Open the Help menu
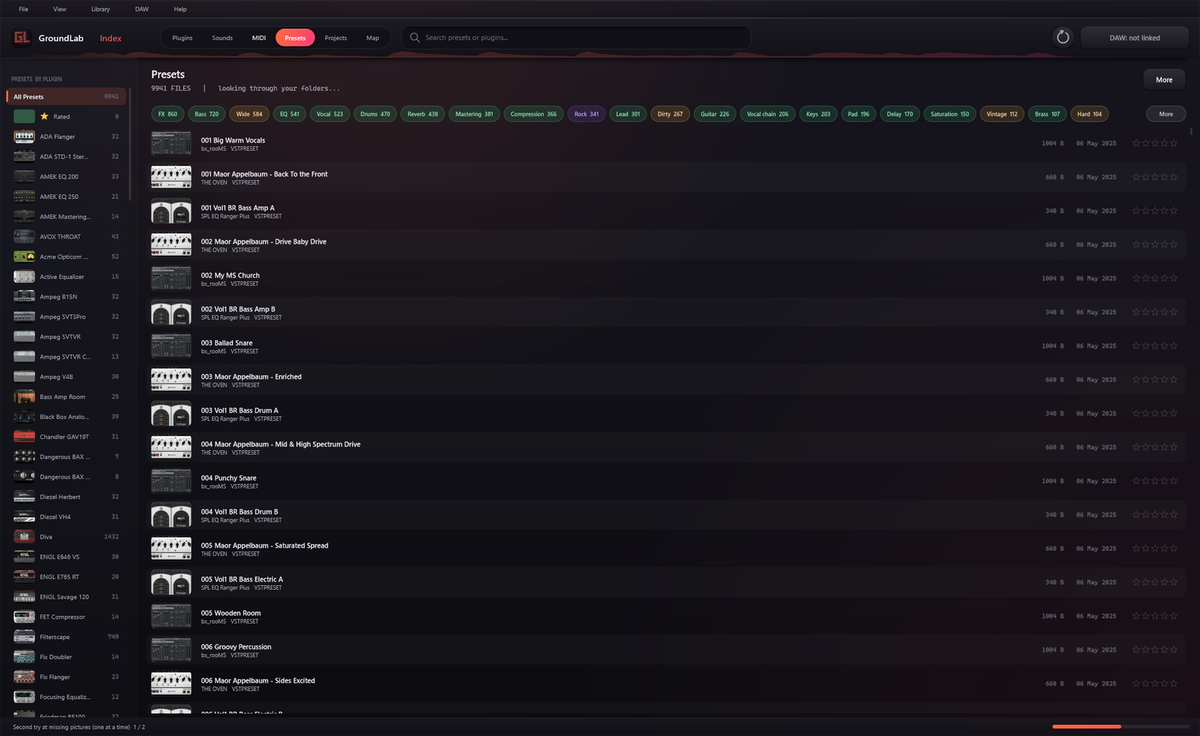This screenshot has width=1200, height=736. tap(180, 9)
